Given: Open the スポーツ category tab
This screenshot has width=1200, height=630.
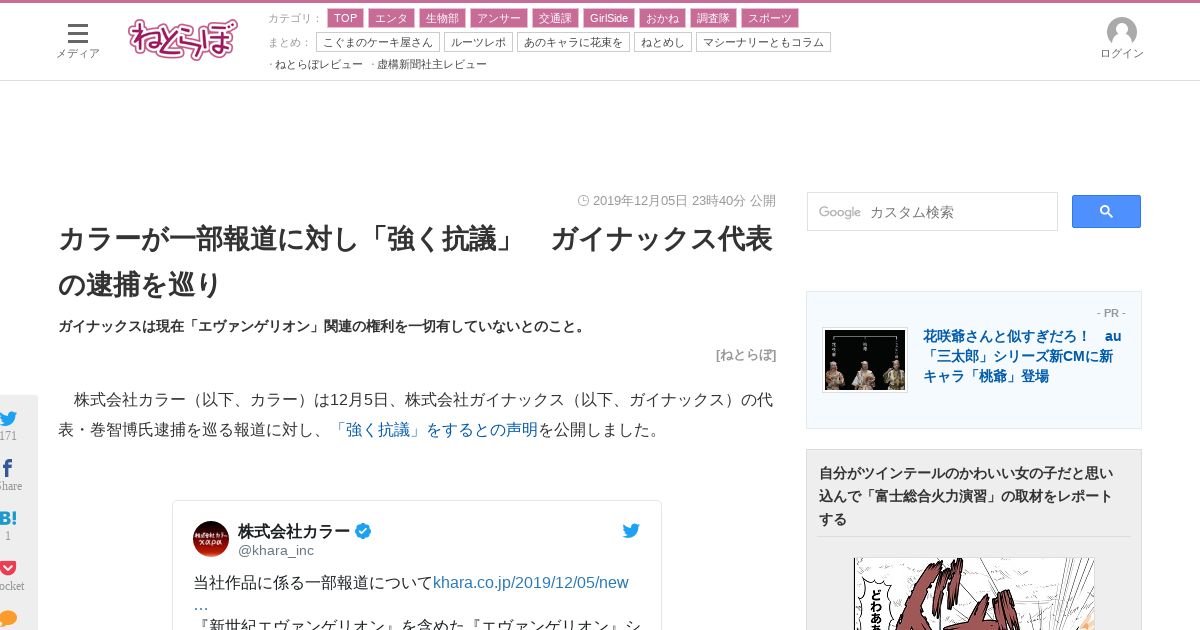Looking at the screenshot, I should 770,18.
